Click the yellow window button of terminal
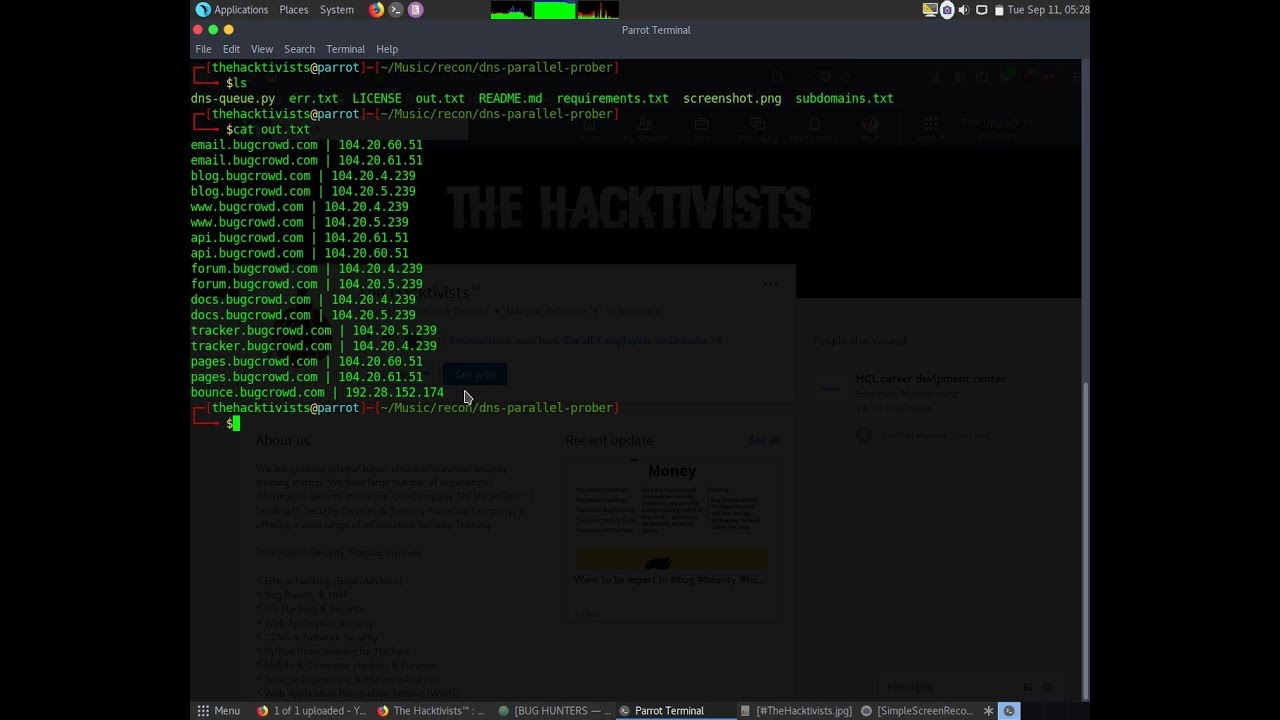1280x720 pixels. pos(229,30)
